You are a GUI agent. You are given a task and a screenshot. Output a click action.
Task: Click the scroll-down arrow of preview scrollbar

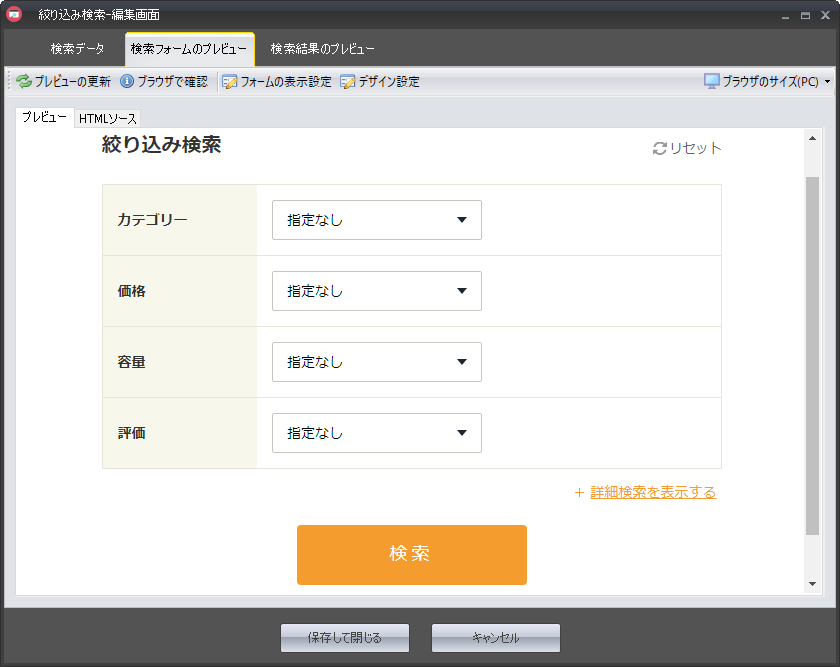[x=812, y=584]
